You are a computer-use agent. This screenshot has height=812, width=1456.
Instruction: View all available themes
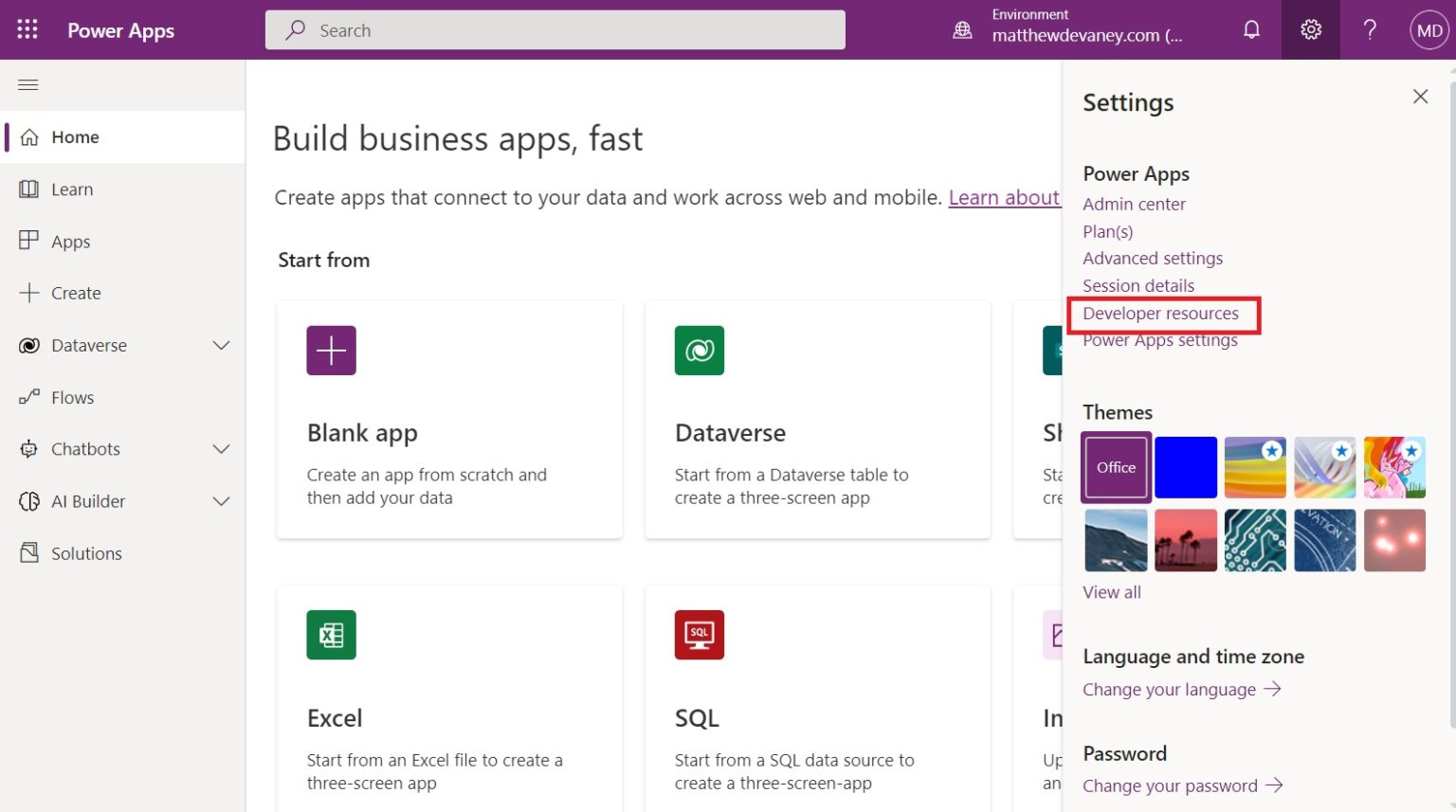click(1111, 591)
